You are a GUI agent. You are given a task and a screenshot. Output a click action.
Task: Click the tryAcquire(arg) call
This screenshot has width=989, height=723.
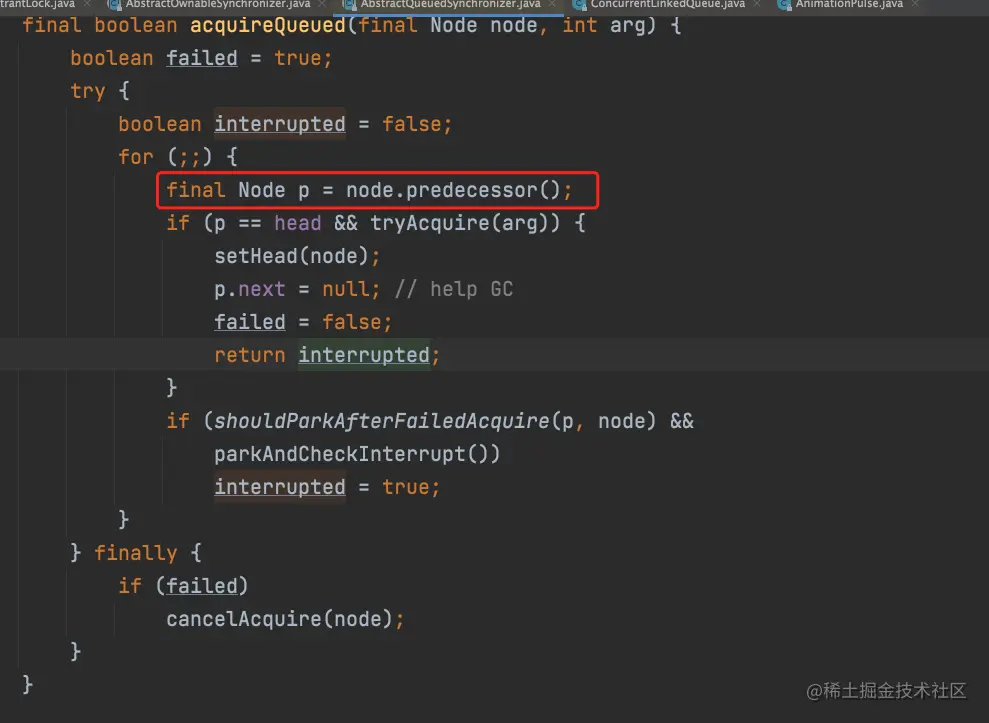click(465, 223)
